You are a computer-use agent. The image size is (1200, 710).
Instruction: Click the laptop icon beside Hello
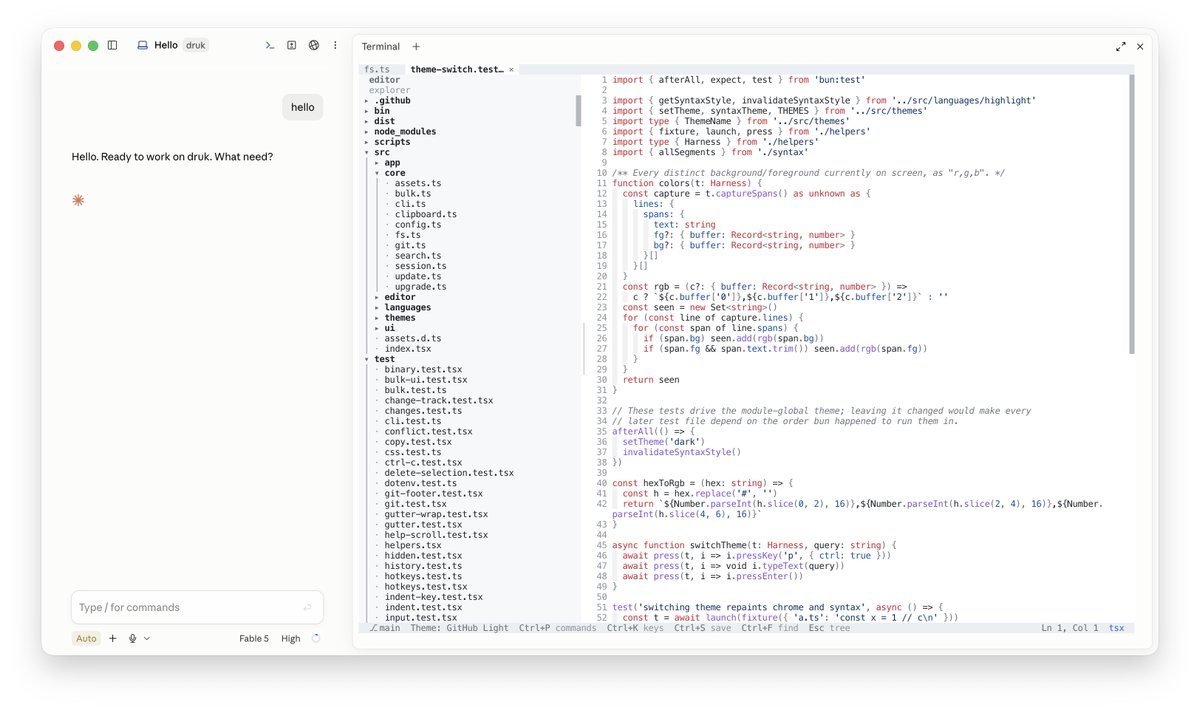coord(142,45)
